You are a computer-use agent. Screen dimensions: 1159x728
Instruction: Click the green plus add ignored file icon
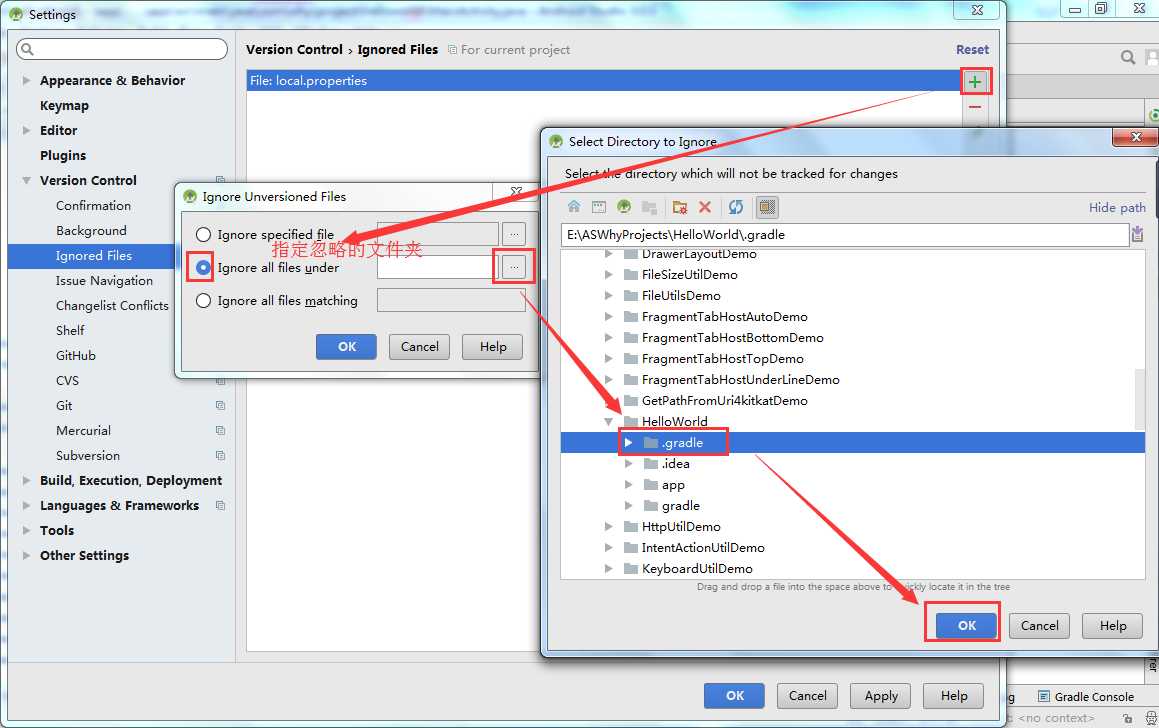[975, 81]
